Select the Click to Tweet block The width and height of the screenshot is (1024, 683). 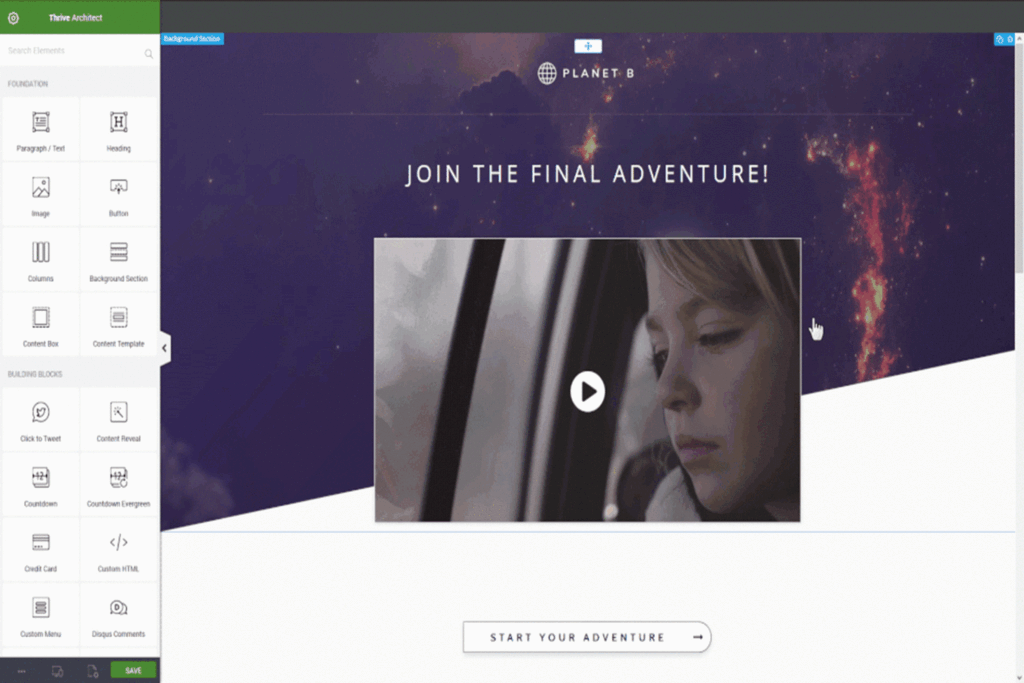click(x=40, y=420)
